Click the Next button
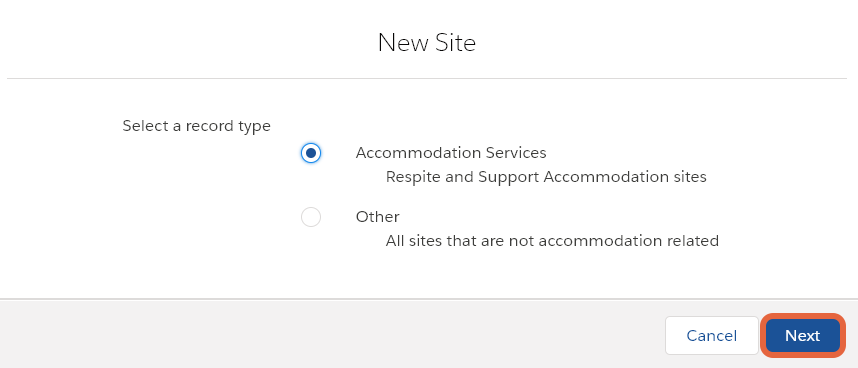This screenshot has height=368, width=858. tap(803, 335)
